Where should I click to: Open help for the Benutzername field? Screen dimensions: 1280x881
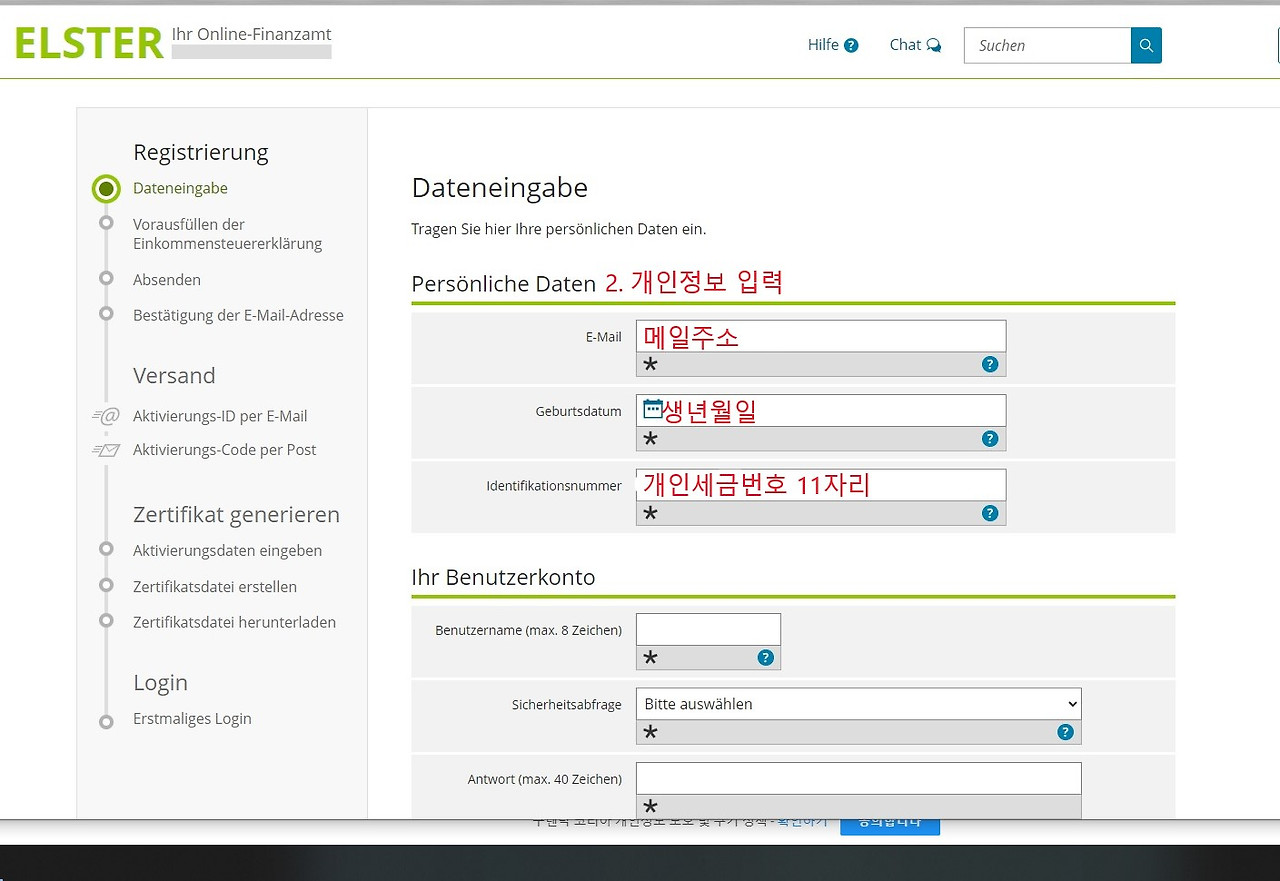tap(765, 657)
